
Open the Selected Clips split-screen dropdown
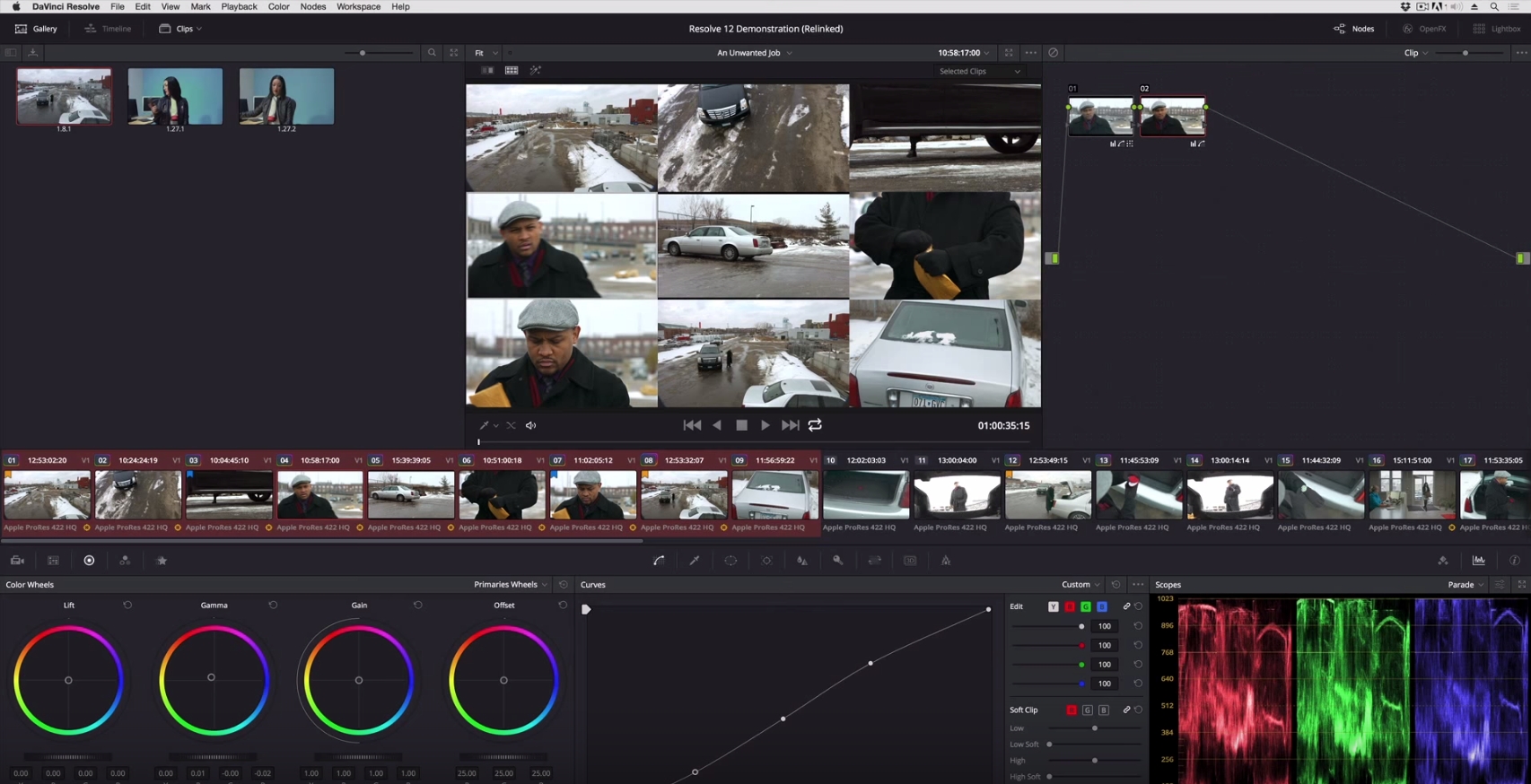pos(980,72)
